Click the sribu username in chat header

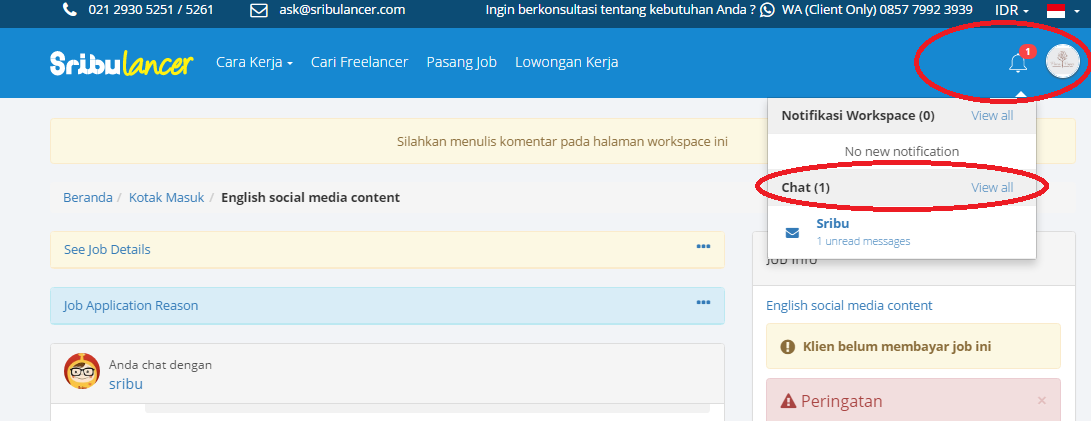[126, 383]
